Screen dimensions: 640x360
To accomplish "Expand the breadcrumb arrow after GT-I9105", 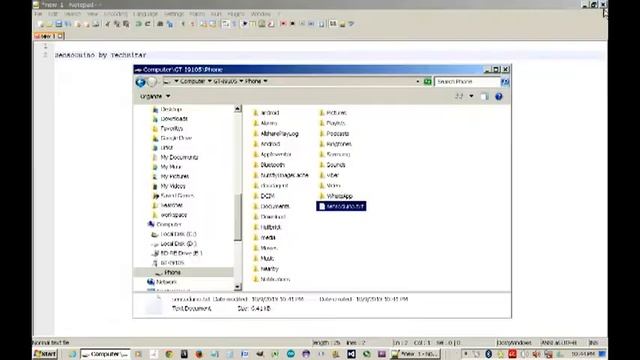I will pyautogui.click(x=241, y=81).
